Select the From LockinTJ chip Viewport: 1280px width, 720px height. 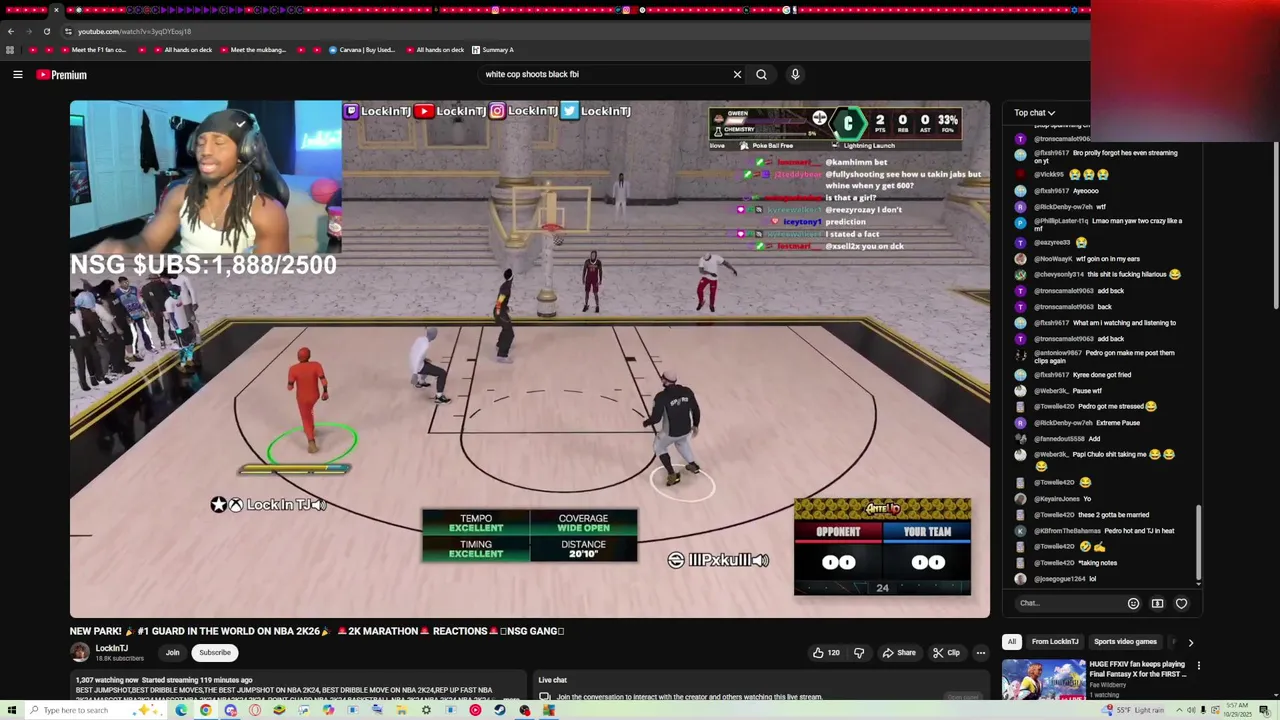1055,642
